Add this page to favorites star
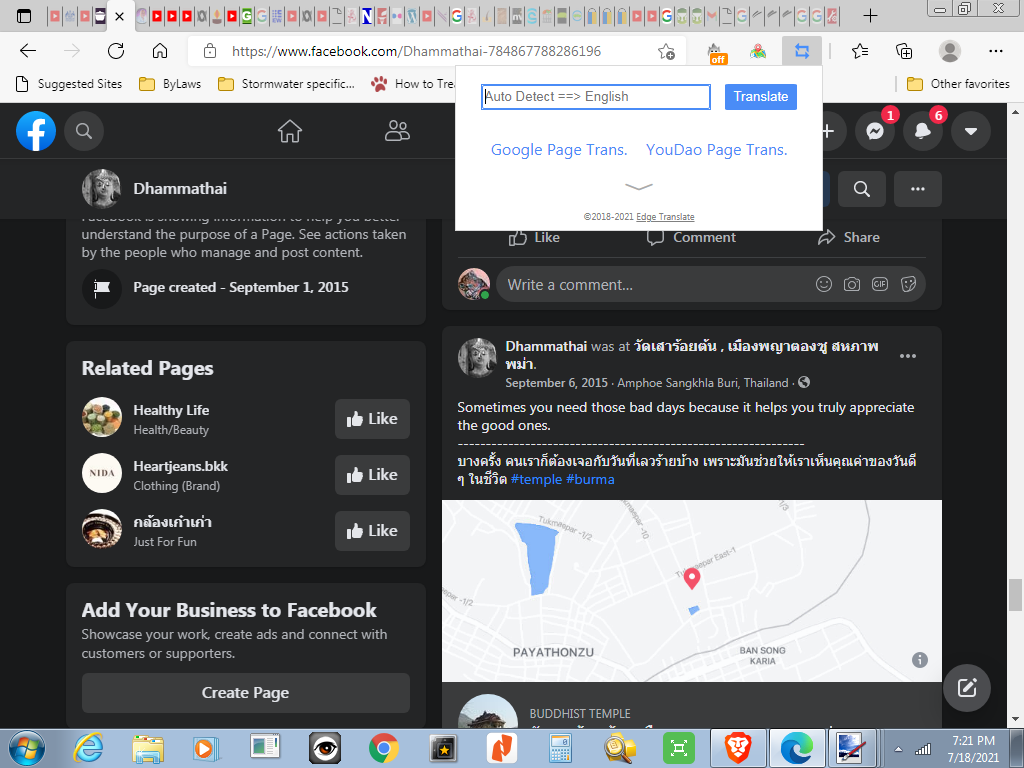 [x=666, y=51]
